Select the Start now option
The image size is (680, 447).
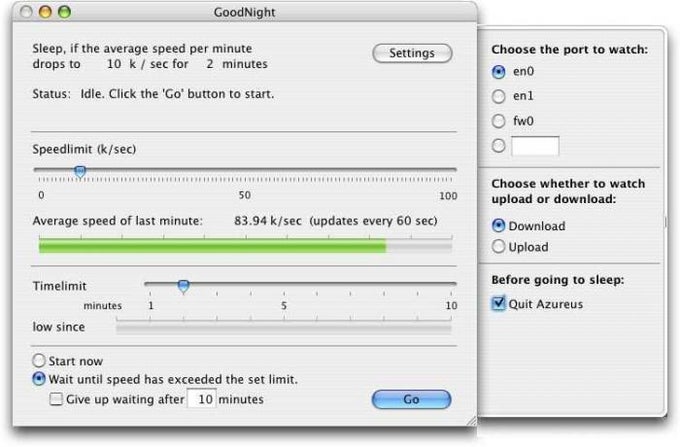point(39,360)
